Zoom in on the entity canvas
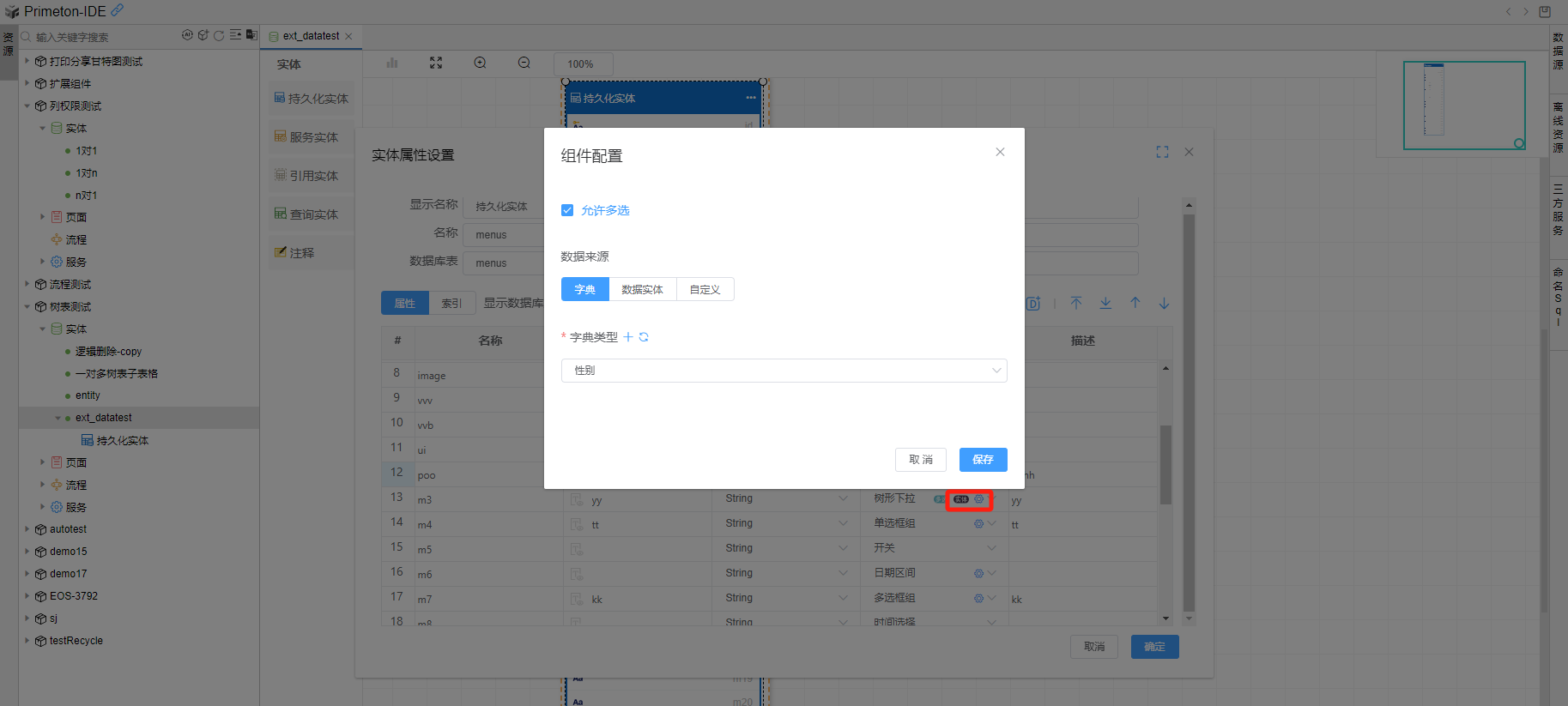 480,63
